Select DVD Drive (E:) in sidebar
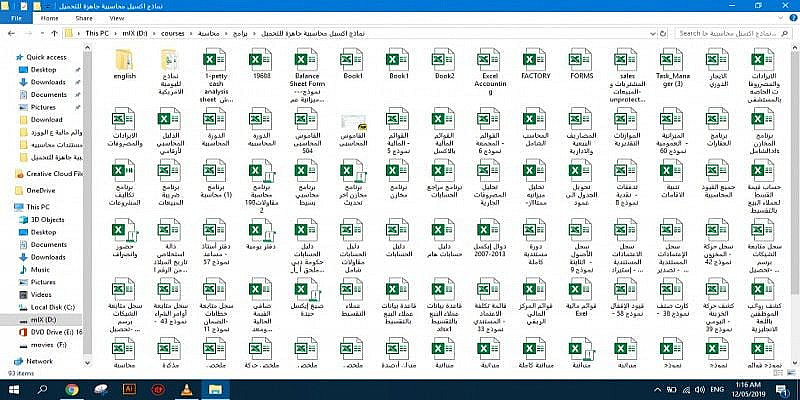The image size is (800, 400). tap(51, 332)
